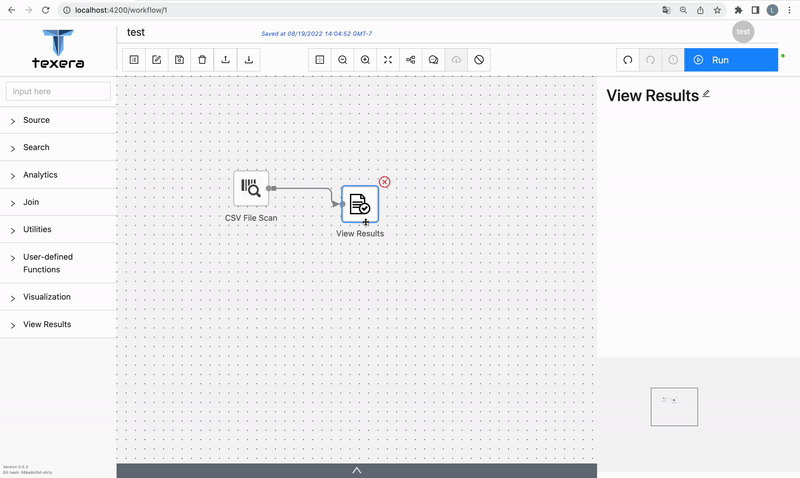Open the browser extensions puzzle icon

pyautogui.click(x=738, y=10)
